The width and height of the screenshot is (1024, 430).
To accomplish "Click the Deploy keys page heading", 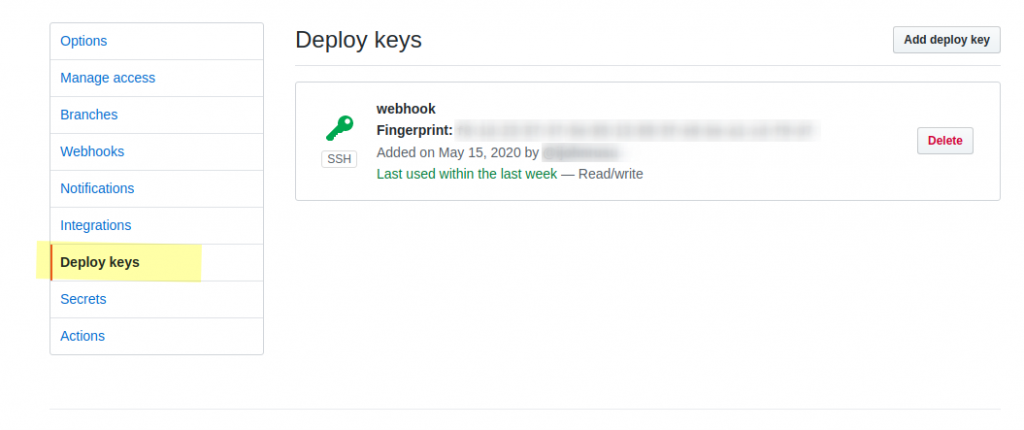I will click(359, 40).
